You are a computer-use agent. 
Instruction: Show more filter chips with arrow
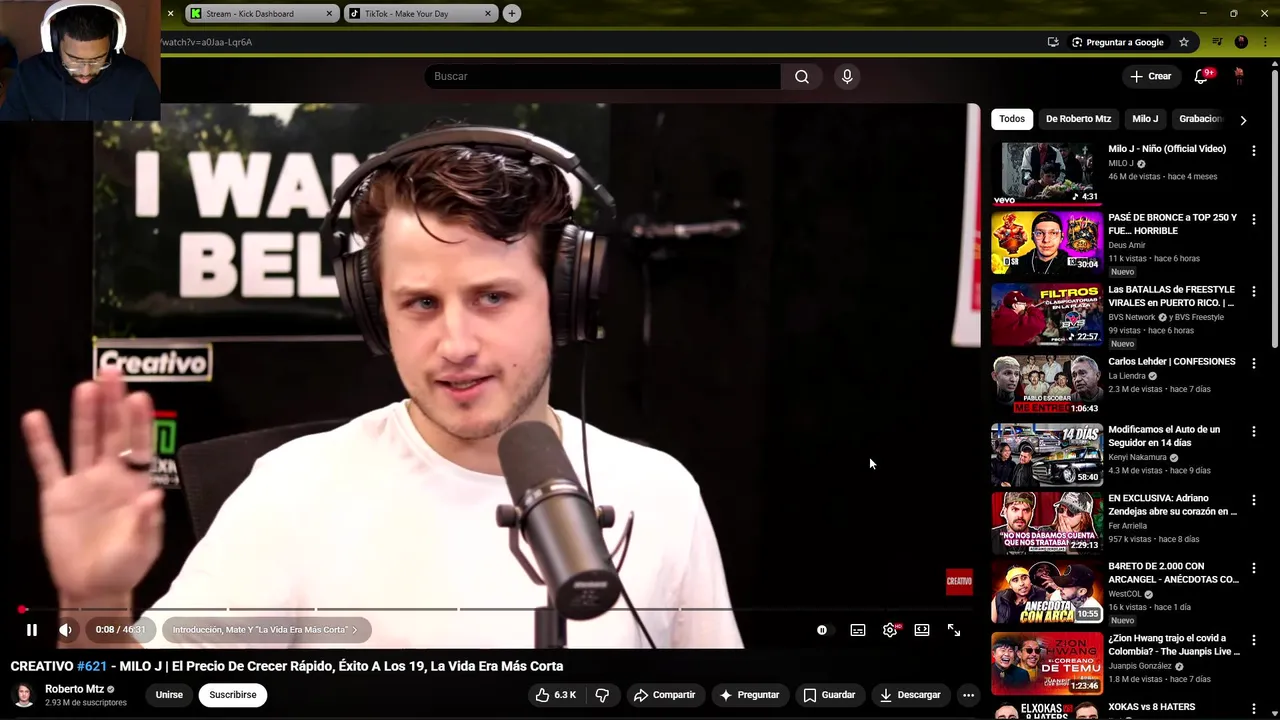pos(1243,120)
